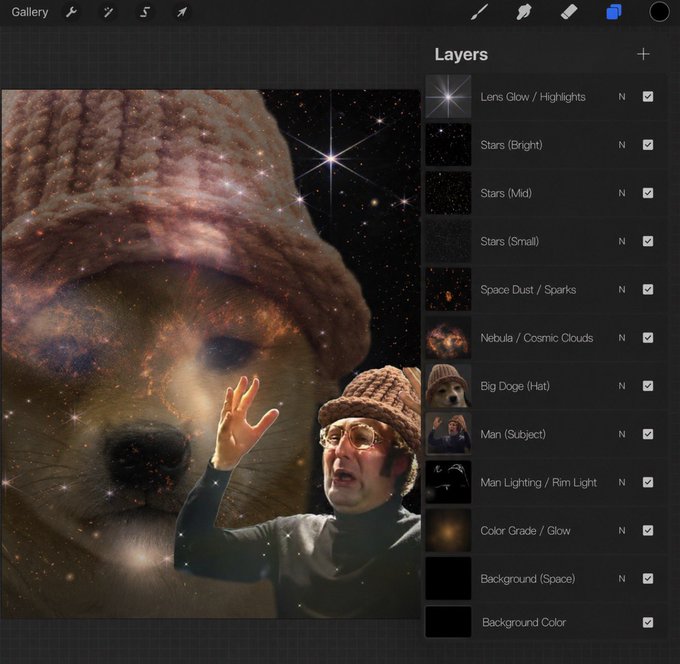Open blend mode N for Man (Subject)
680x664 pixels.
[x=622, y=434]
